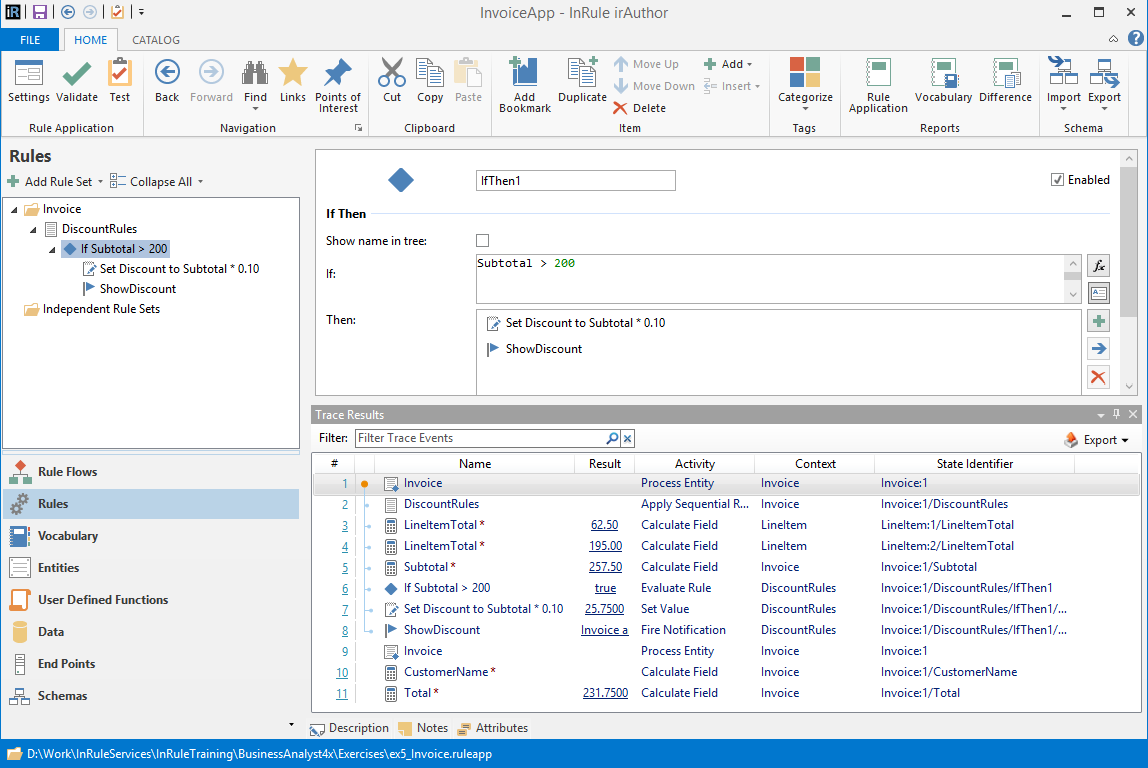The width and height of the screenshot is (1148, 768).
Task: Uncheck the Enabled checkbox
Action: [1058, 180]
